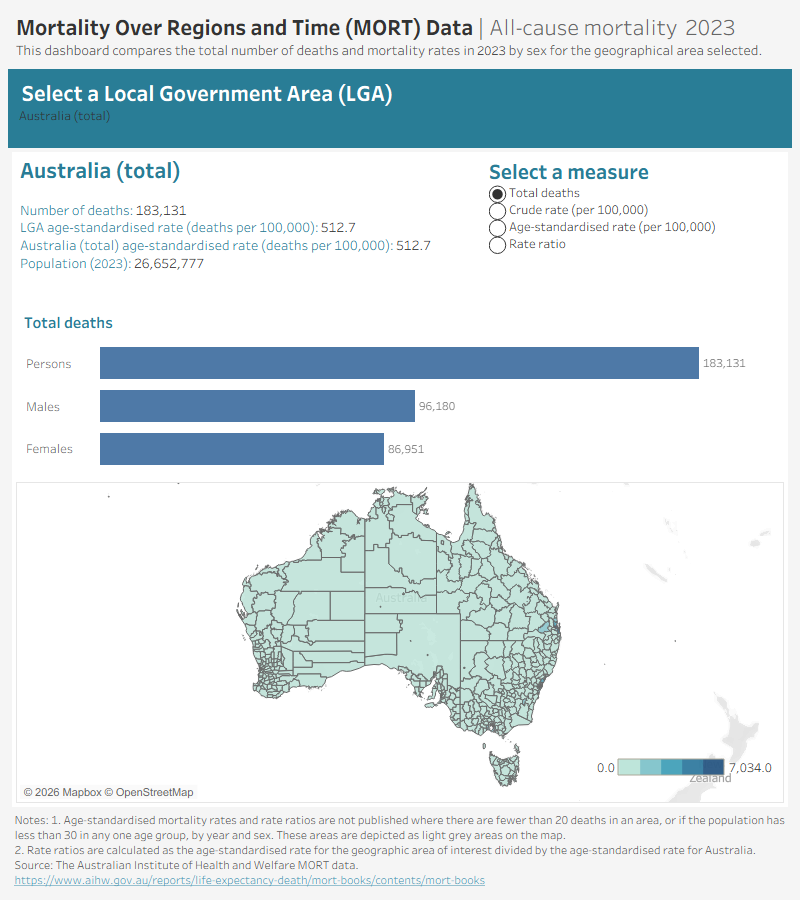This screenshot has width=800, height=900.
Task: Click the Select a measure heading
Action: pos(569,172)
